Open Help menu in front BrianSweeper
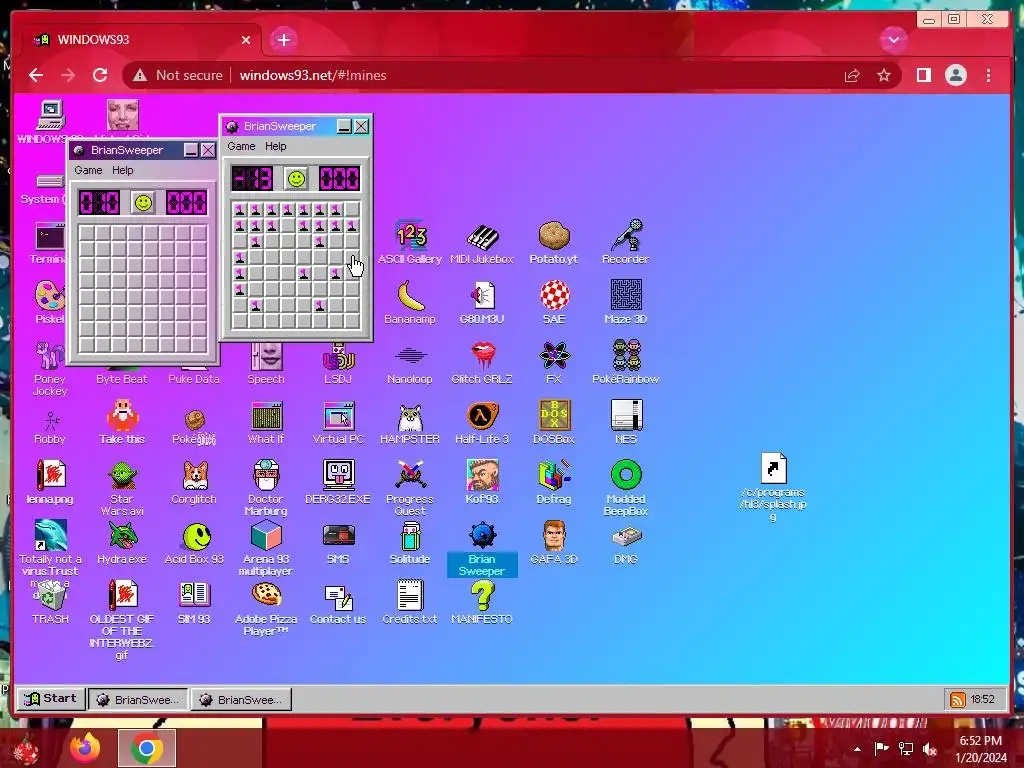The image size is (1024, 768). (276, 146)
